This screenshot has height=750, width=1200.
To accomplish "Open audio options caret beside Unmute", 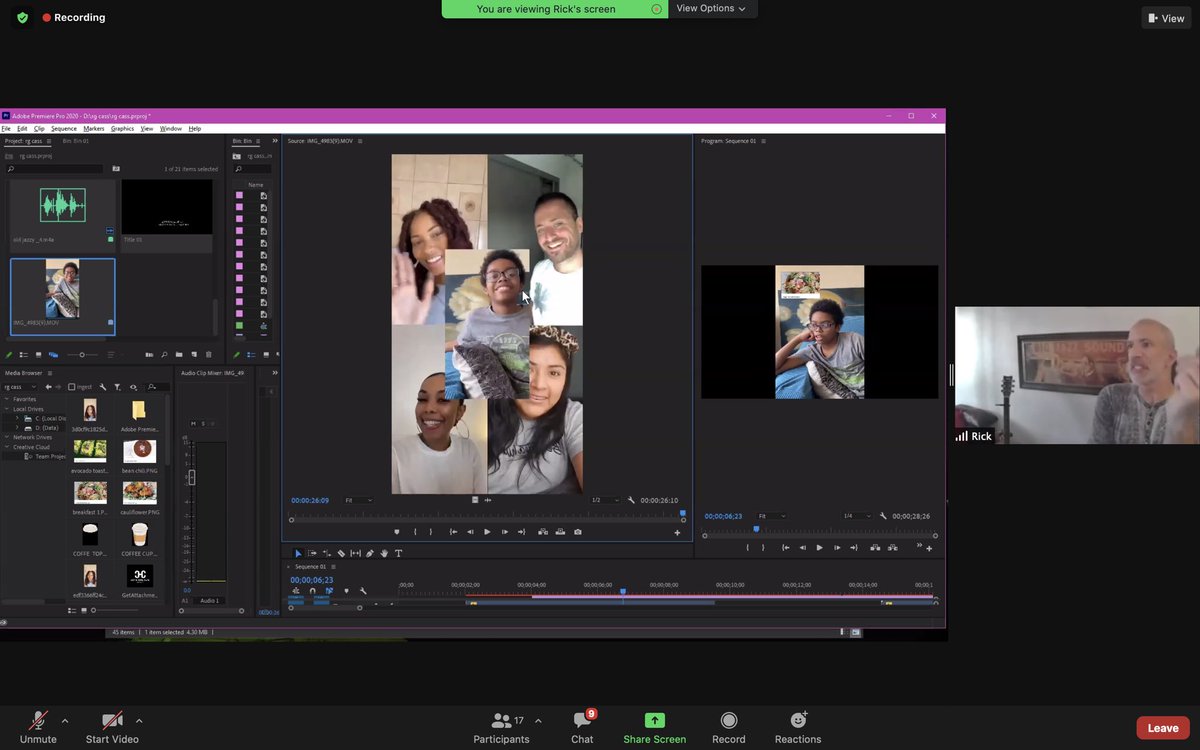I will [65, 721].
